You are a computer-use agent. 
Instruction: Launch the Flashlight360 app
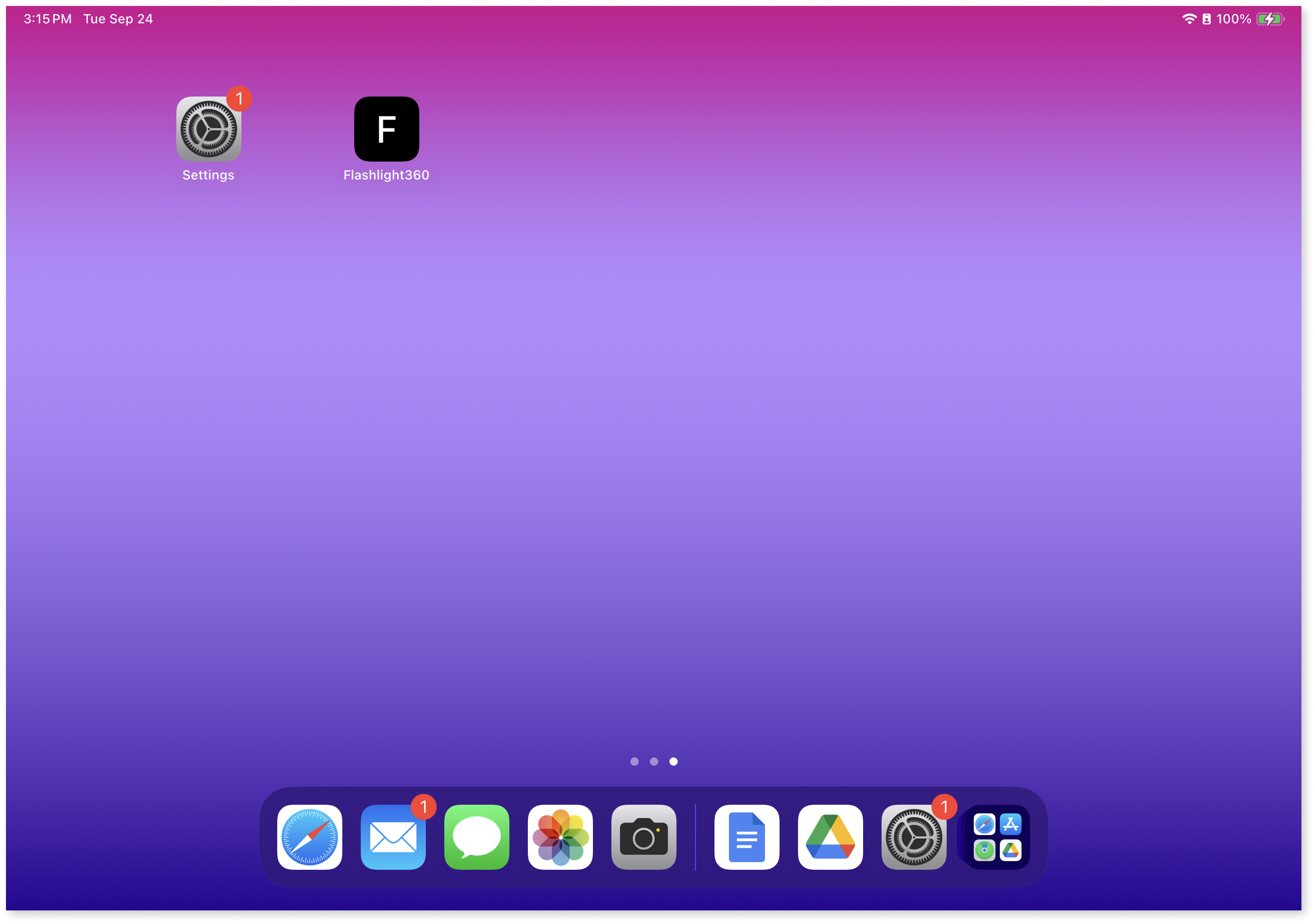[x=387, y=129]
